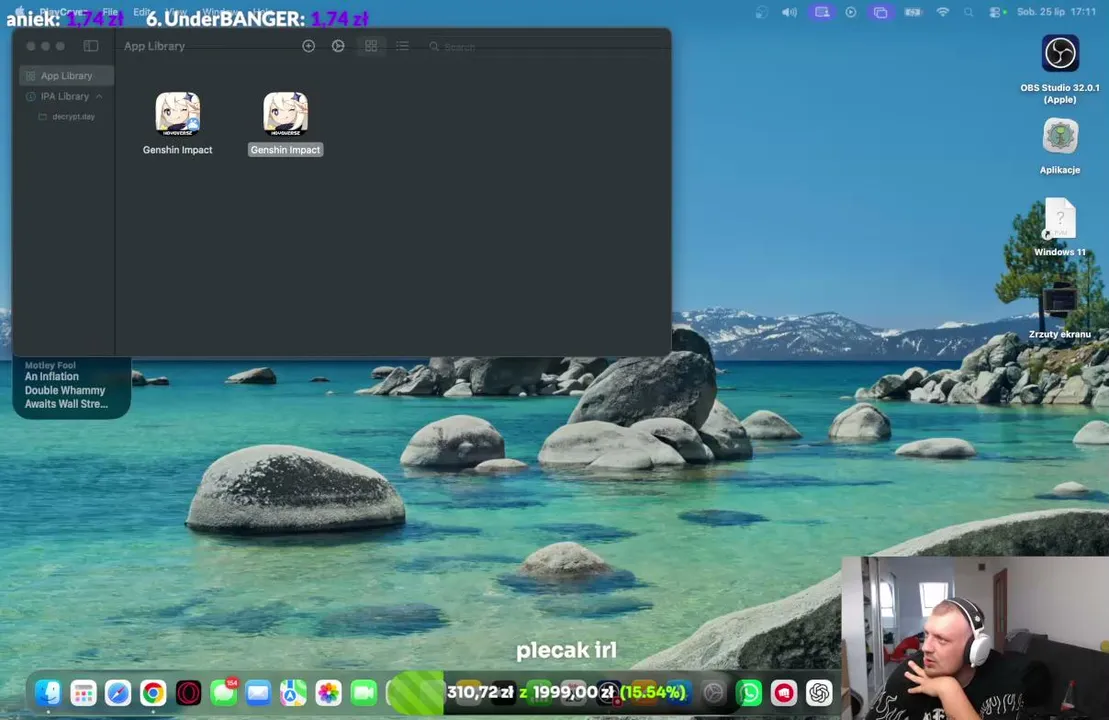The image size is (1109, 720).
Task: Click the screen sharing menu bar icon
Action: [x=821, y=12]
